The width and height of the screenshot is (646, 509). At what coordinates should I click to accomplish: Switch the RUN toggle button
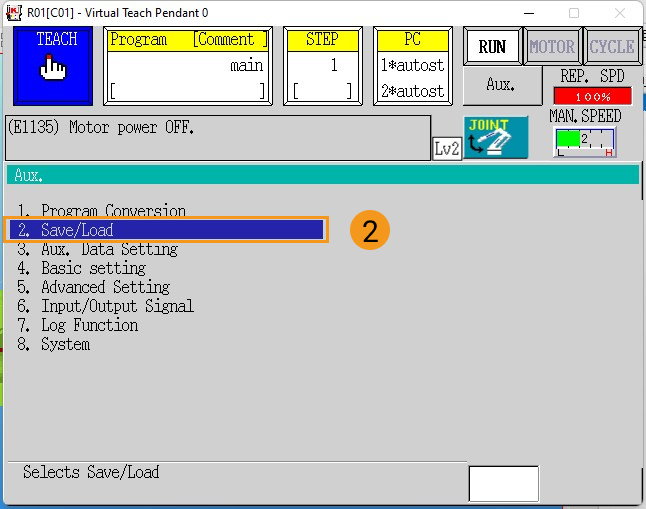(492, 46)
